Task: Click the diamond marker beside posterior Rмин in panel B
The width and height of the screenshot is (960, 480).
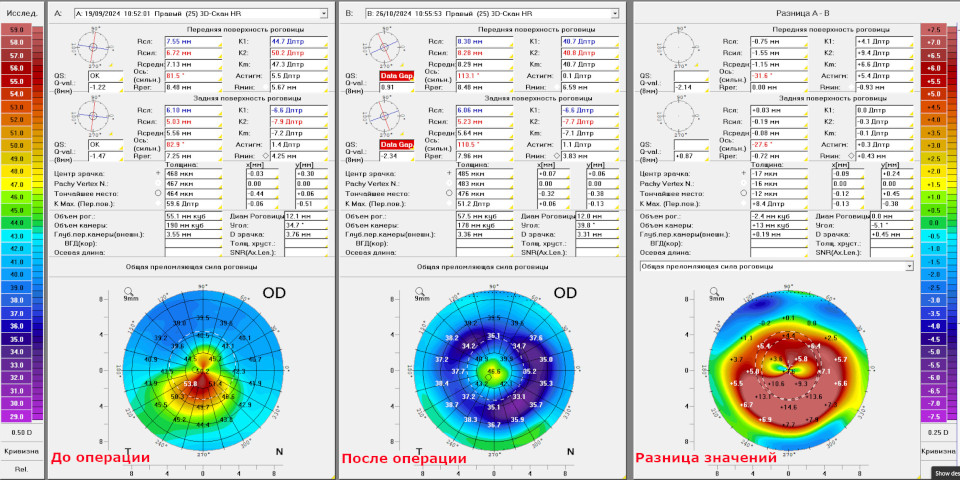Action: tap(557, 156)
